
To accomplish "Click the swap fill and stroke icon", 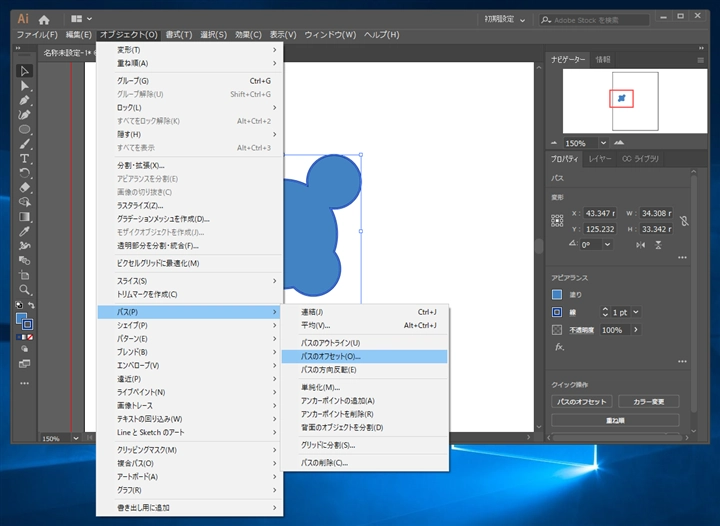I will [x=31, y=305].
